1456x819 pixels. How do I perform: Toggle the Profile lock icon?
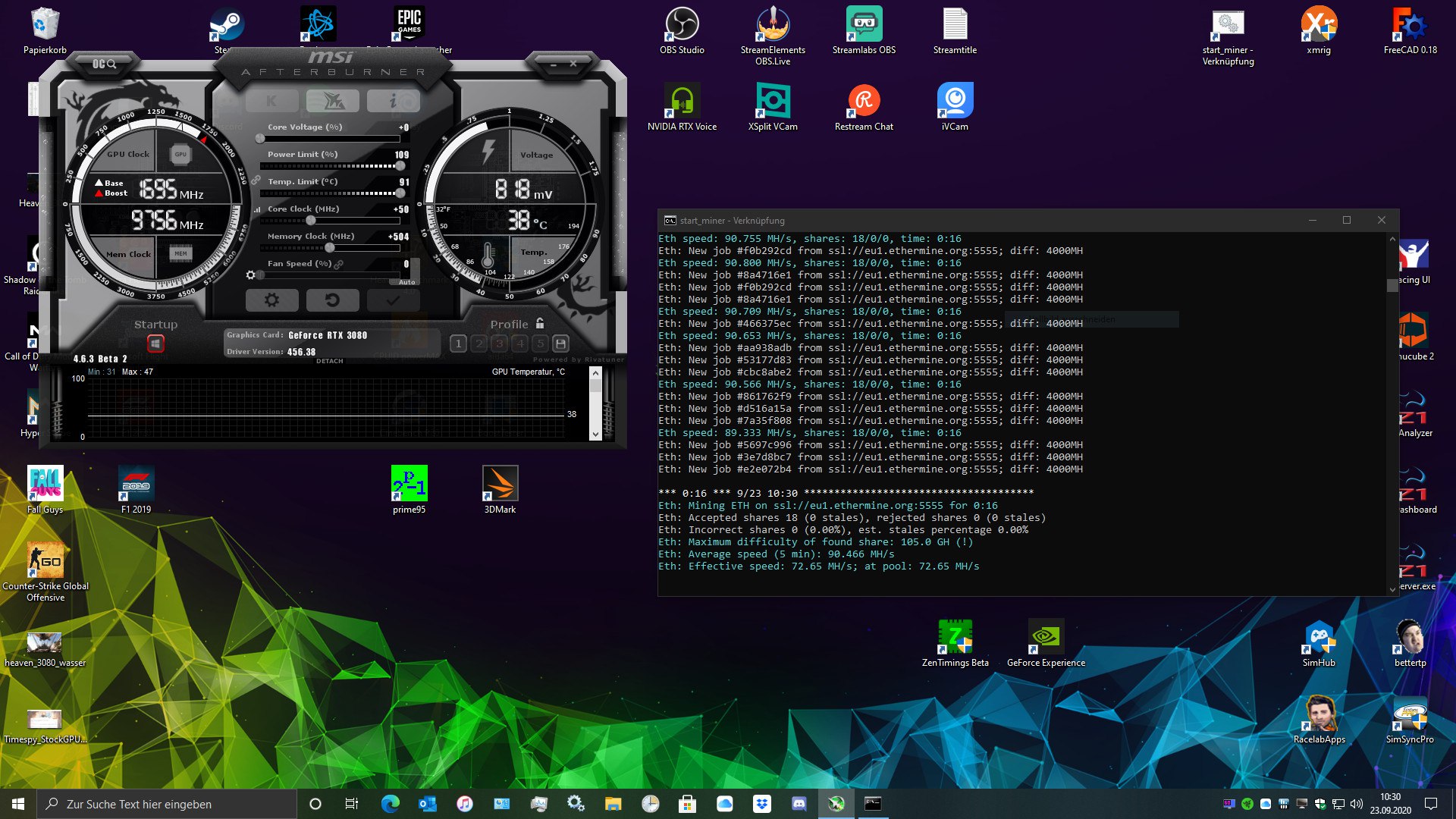click(x=540, y=323)
